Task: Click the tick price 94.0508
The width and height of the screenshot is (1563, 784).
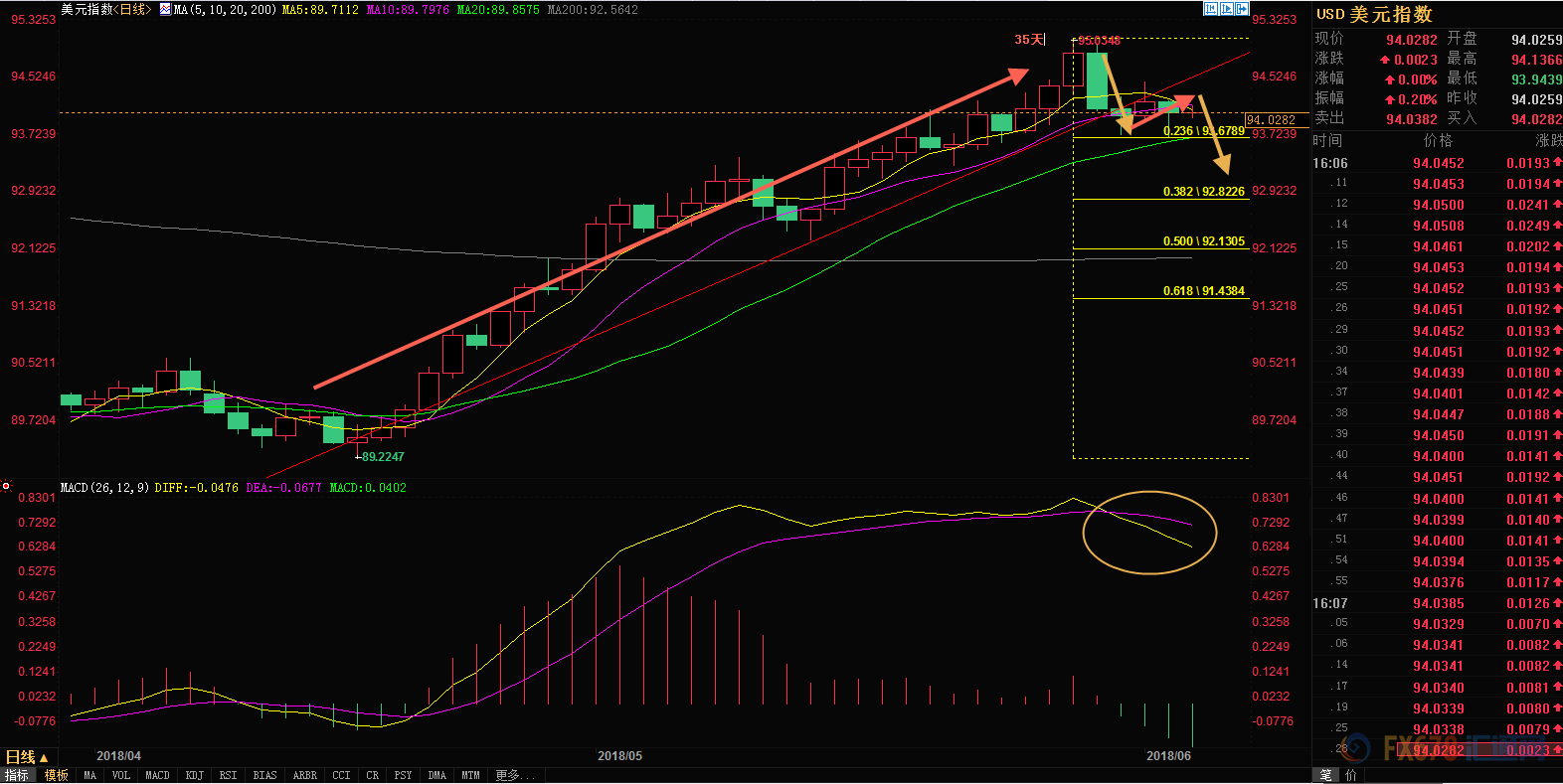Action: (1439, 226)
